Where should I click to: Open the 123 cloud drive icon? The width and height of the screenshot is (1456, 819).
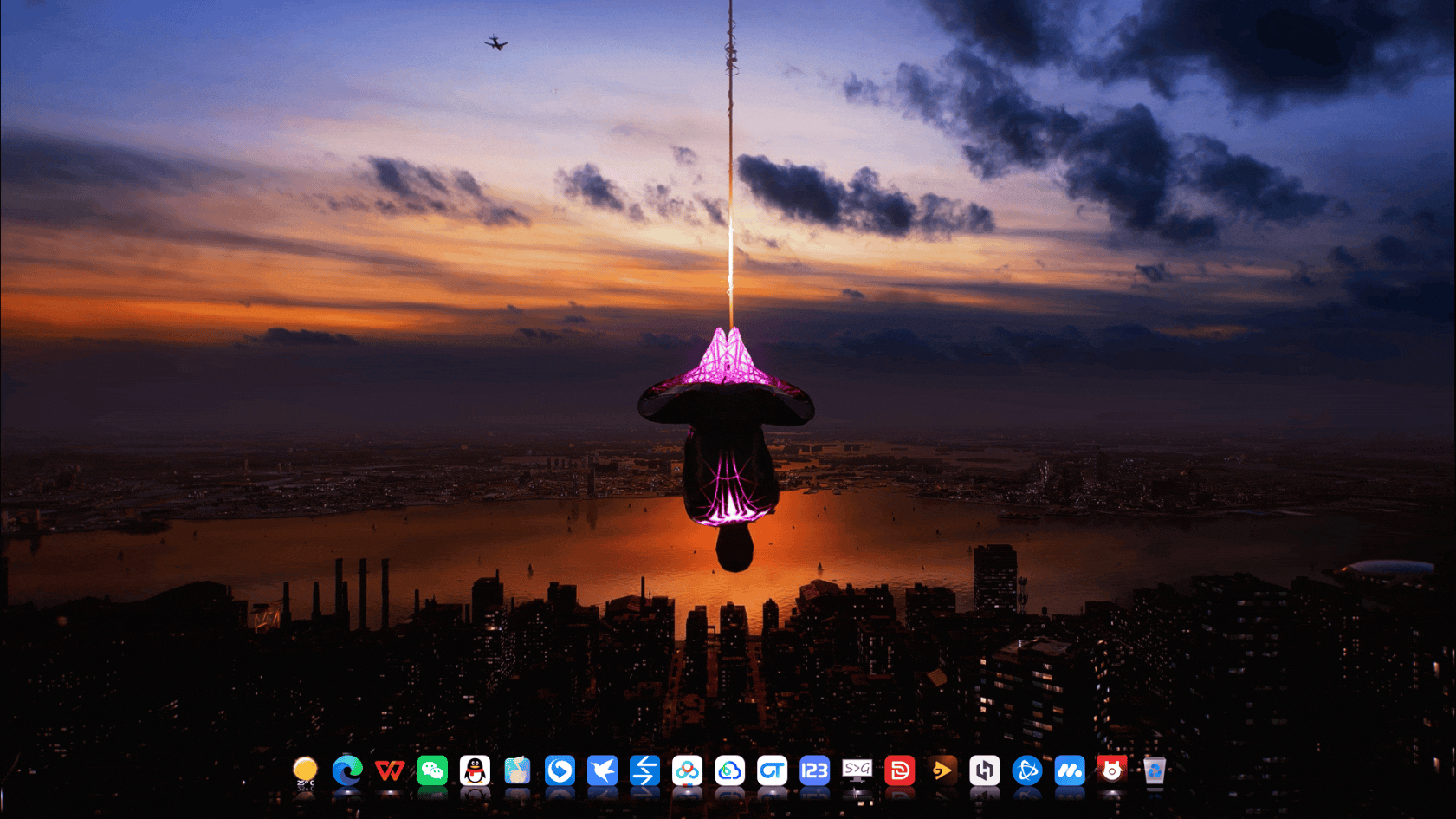814,770
